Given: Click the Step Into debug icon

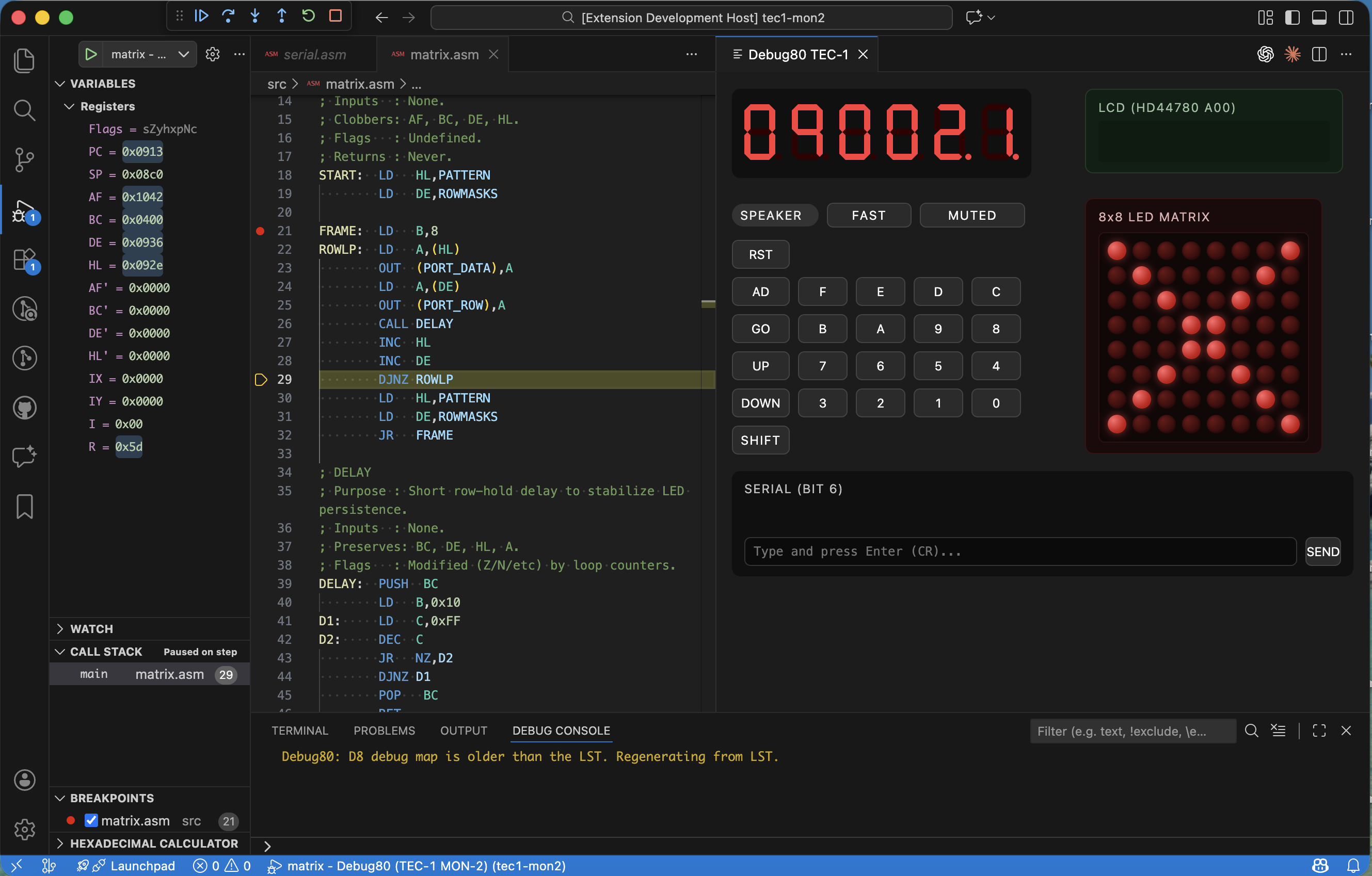Looking at the screenshot, I should [x=254, y=16].
